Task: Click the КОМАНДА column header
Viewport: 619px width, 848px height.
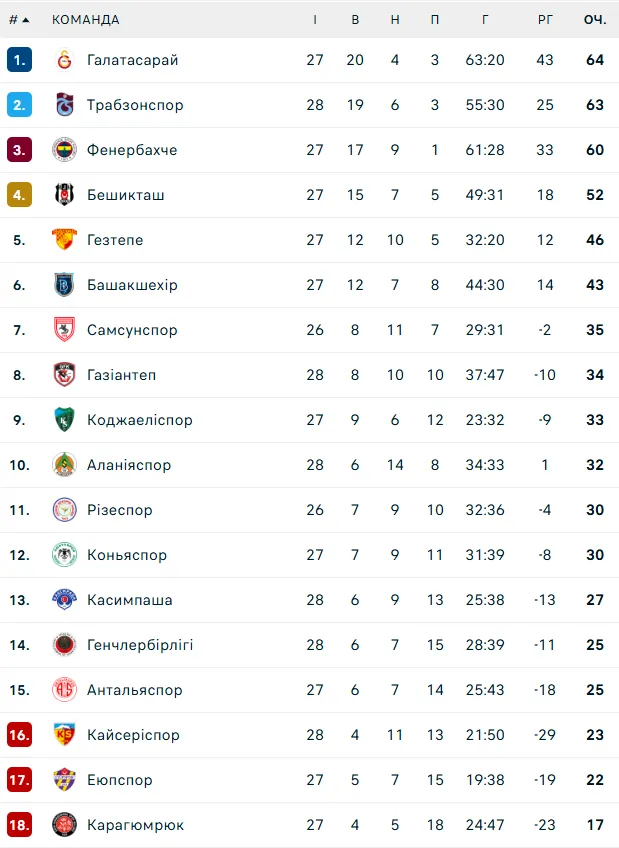Action: tap(85, 20)
